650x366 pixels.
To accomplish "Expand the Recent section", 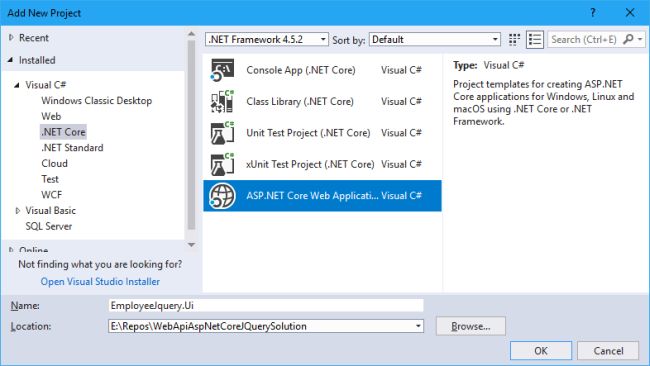I will pos(11,38).
